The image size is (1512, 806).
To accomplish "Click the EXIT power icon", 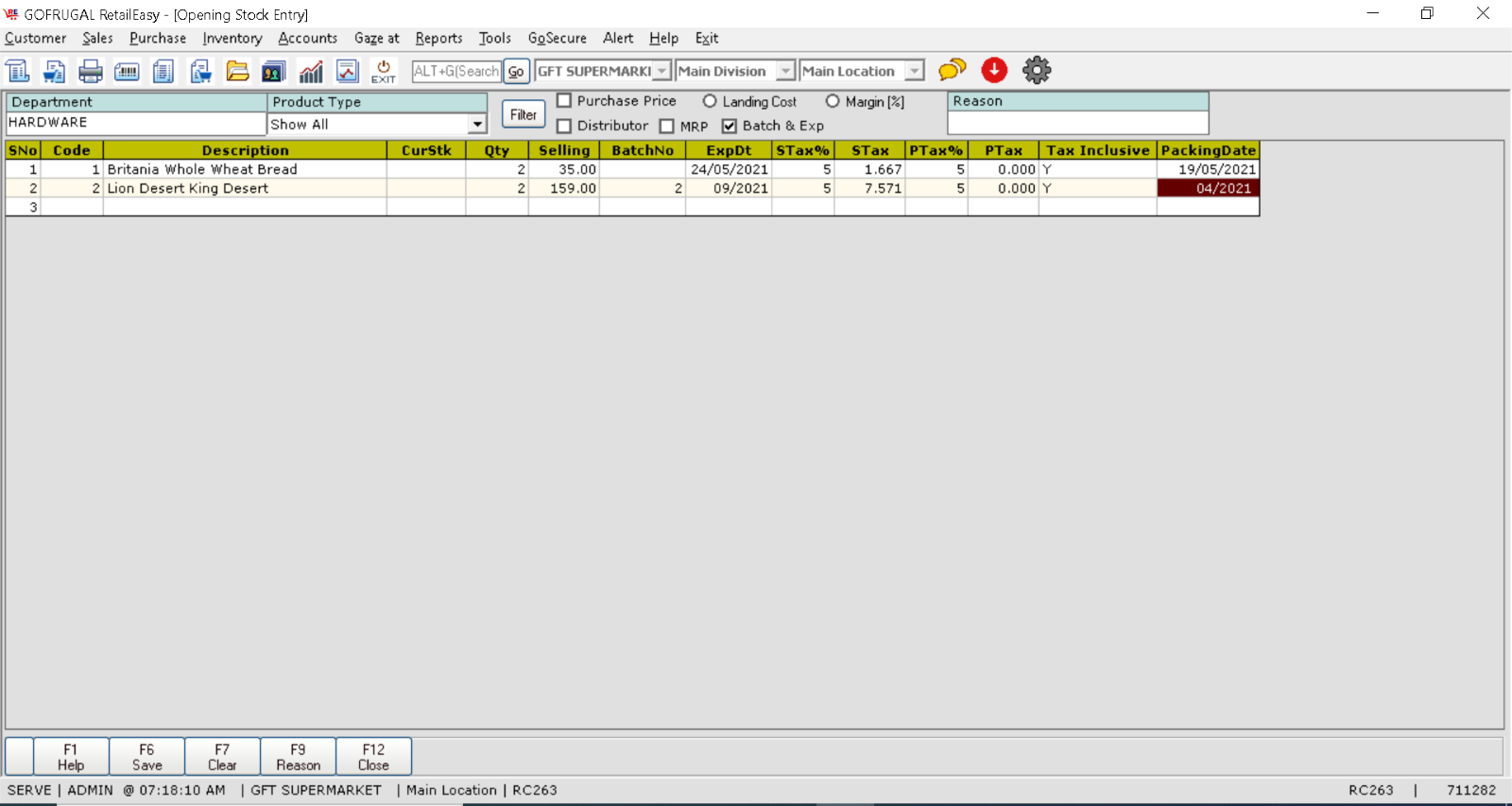I will click(x=384, y=71).
